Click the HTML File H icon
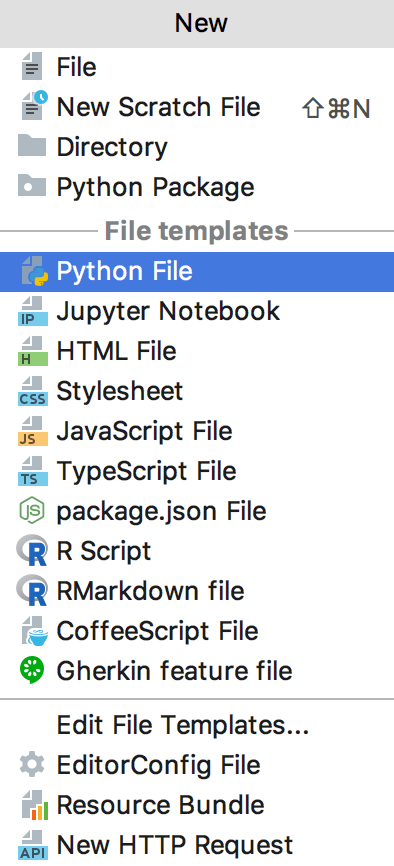Image resolution: width=394 pixels, height=866 pixels. [33, 351]
